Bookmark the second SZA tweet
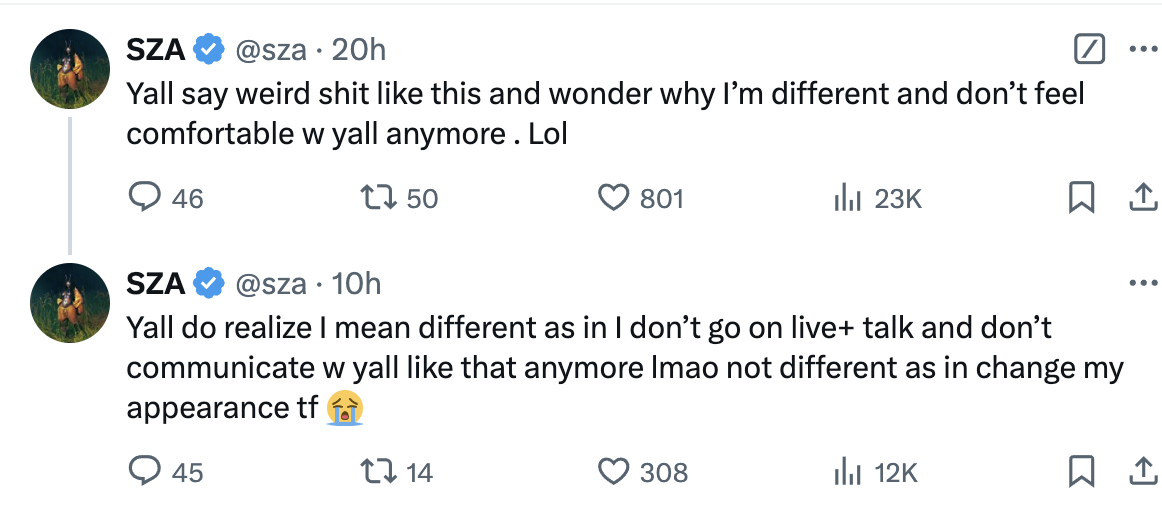 click(x=1081, y=471)
